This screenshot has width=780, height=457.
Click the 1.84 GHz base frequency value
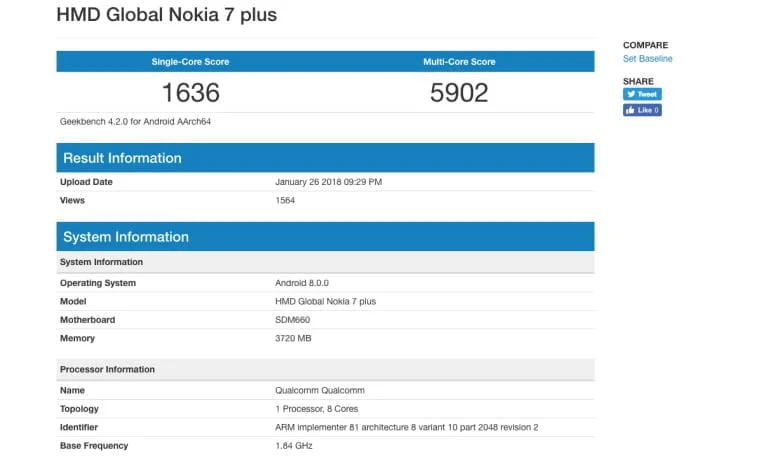(x=295, y=446)
